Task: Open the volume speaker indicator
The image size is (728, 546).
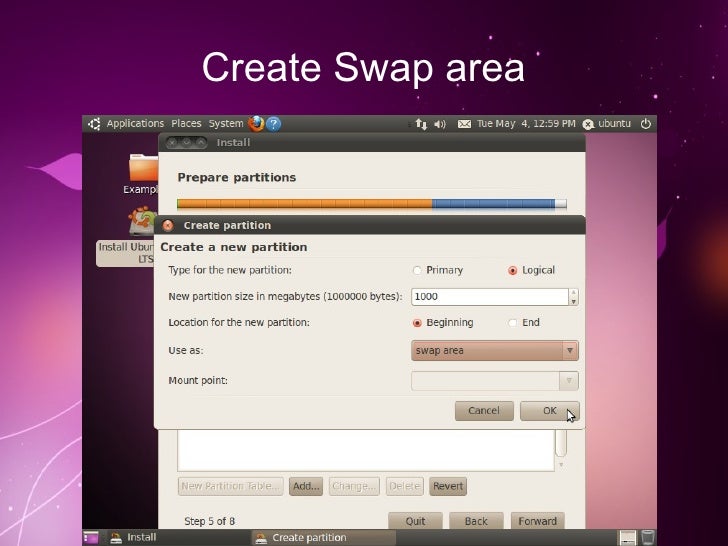Action: (x=440, y=124)
